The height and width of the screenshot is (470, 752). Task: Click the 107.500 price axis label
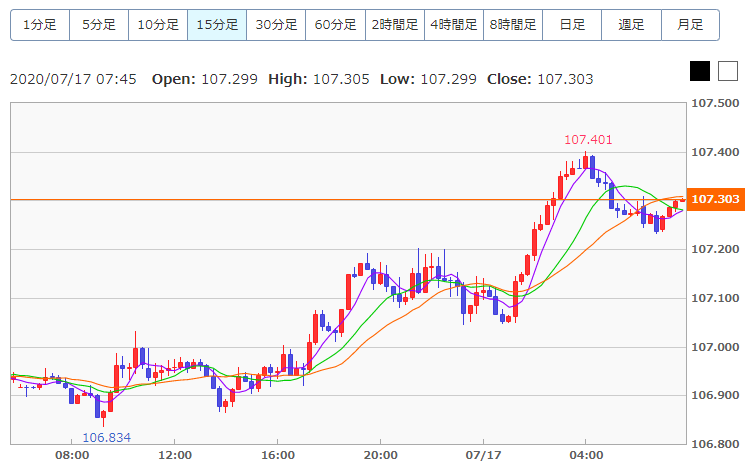715,104
